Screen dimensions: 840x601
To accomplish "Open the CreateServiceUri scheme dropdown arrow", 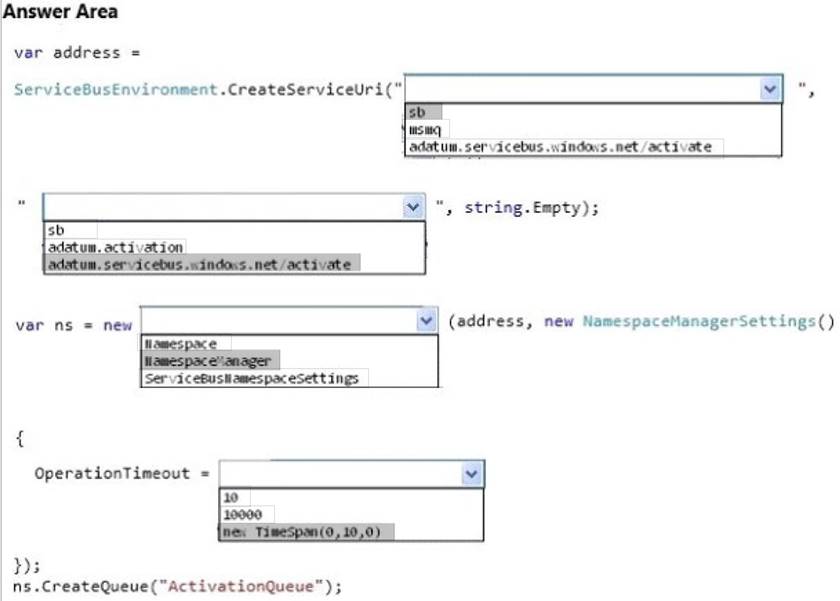I will 769,89.
